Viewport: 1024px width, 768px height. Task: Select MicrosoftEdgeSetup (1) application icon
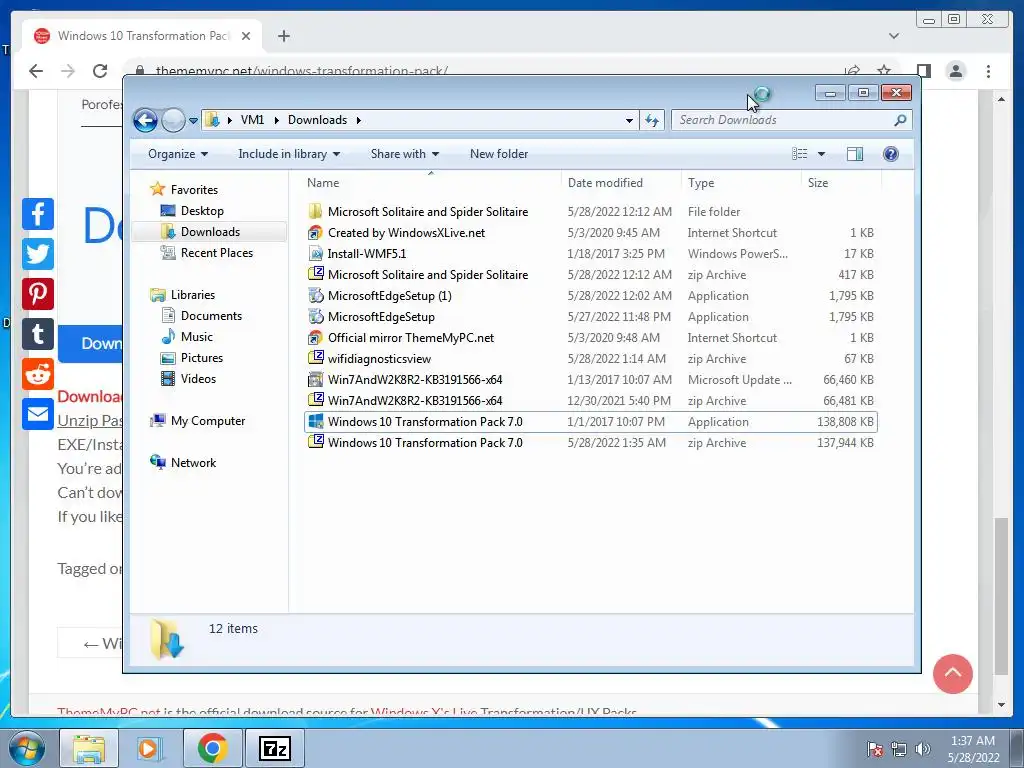click(x=315, y=295)
